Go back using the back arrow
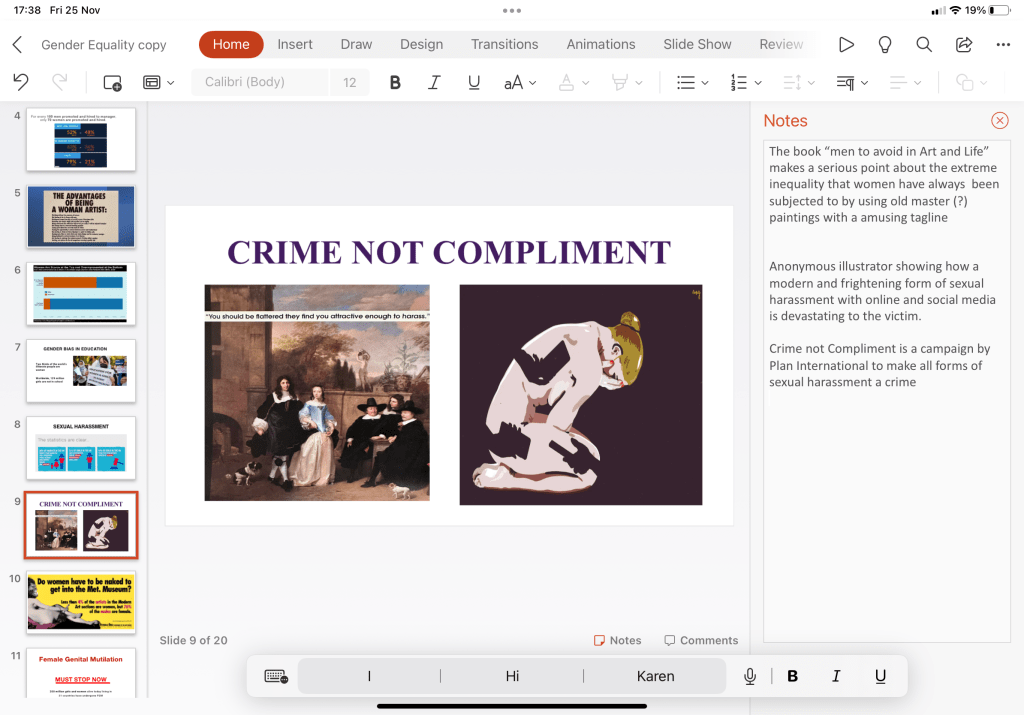Screen dimensions: 1024x715 click(x=17, y=44)
